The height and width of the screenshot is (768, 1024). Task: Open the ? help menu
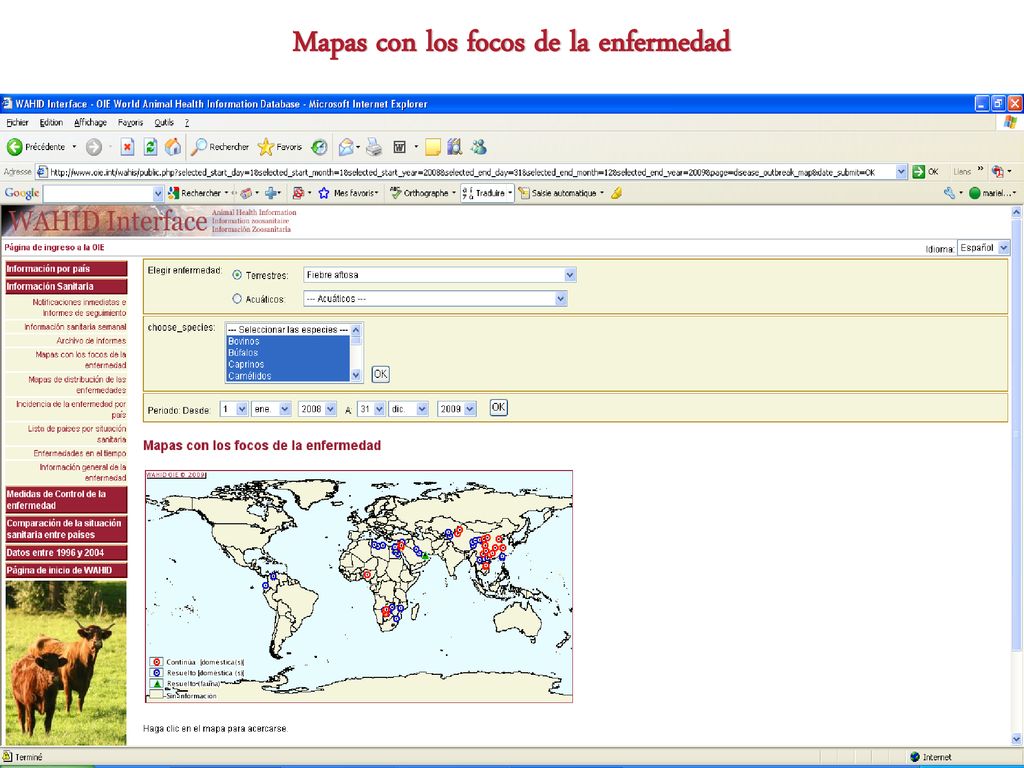[x=187, y=123]
